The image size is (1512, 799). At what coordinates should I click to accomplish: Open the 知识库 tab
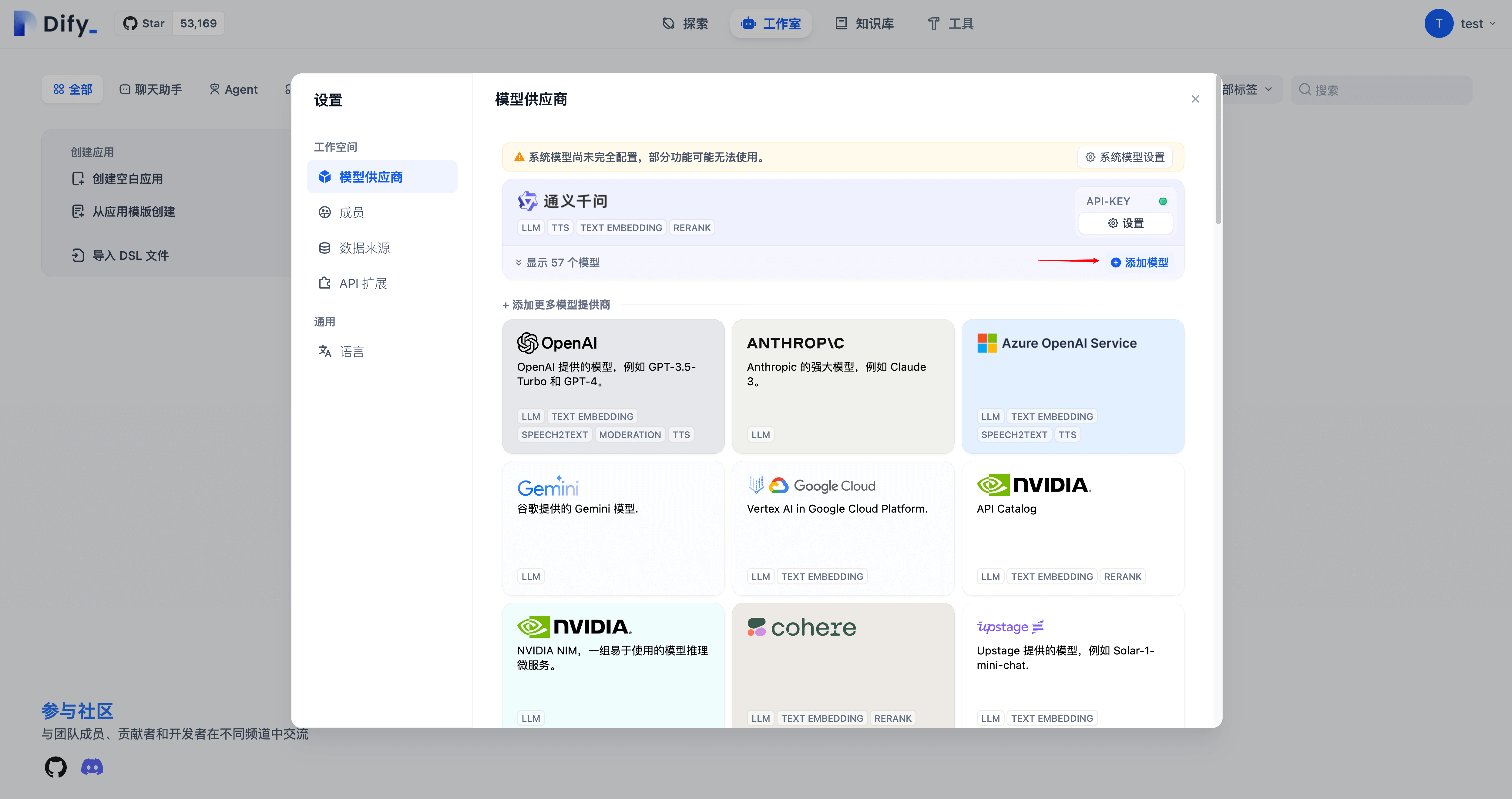tap(864, 23)
